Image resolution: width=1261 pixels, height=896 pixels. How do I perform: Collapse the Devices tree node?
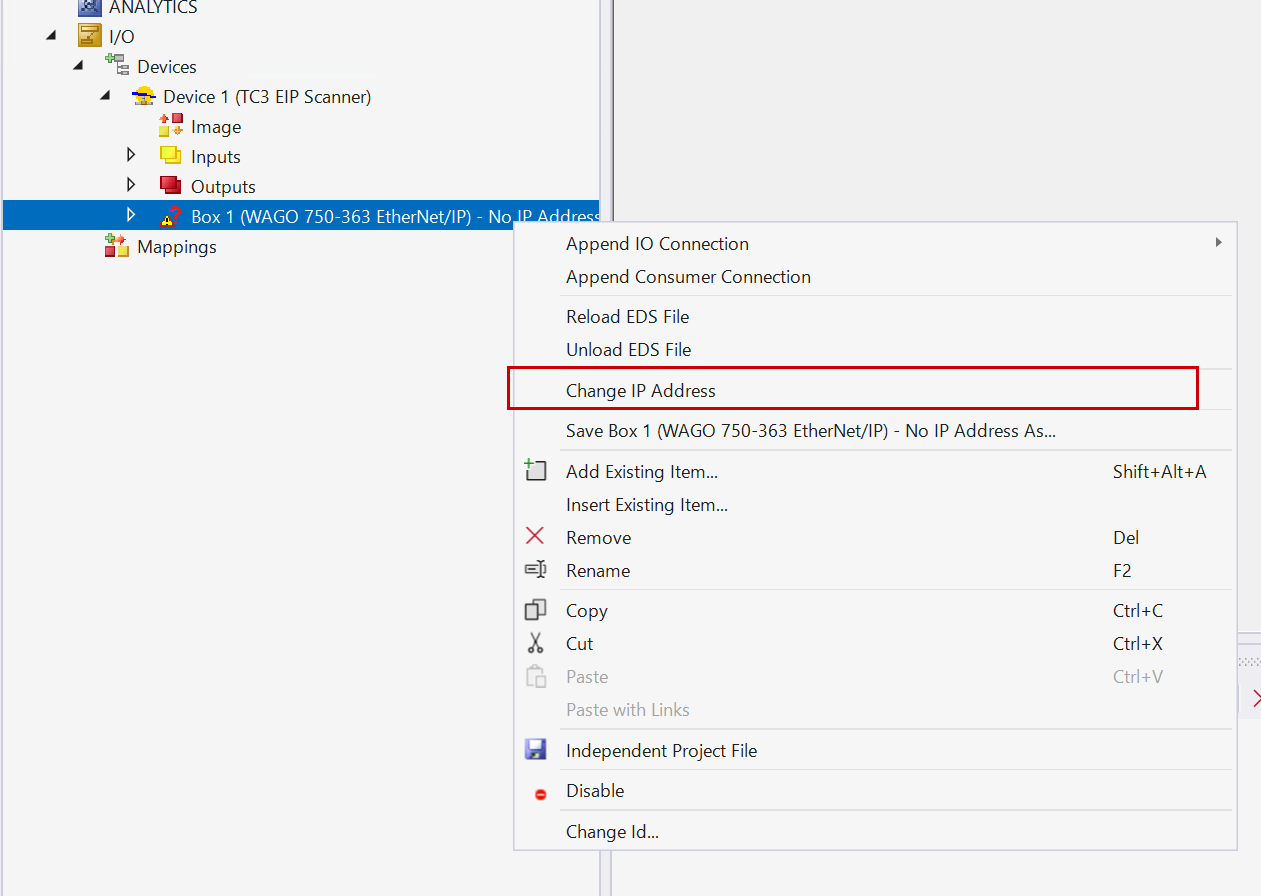pos(78,67)
